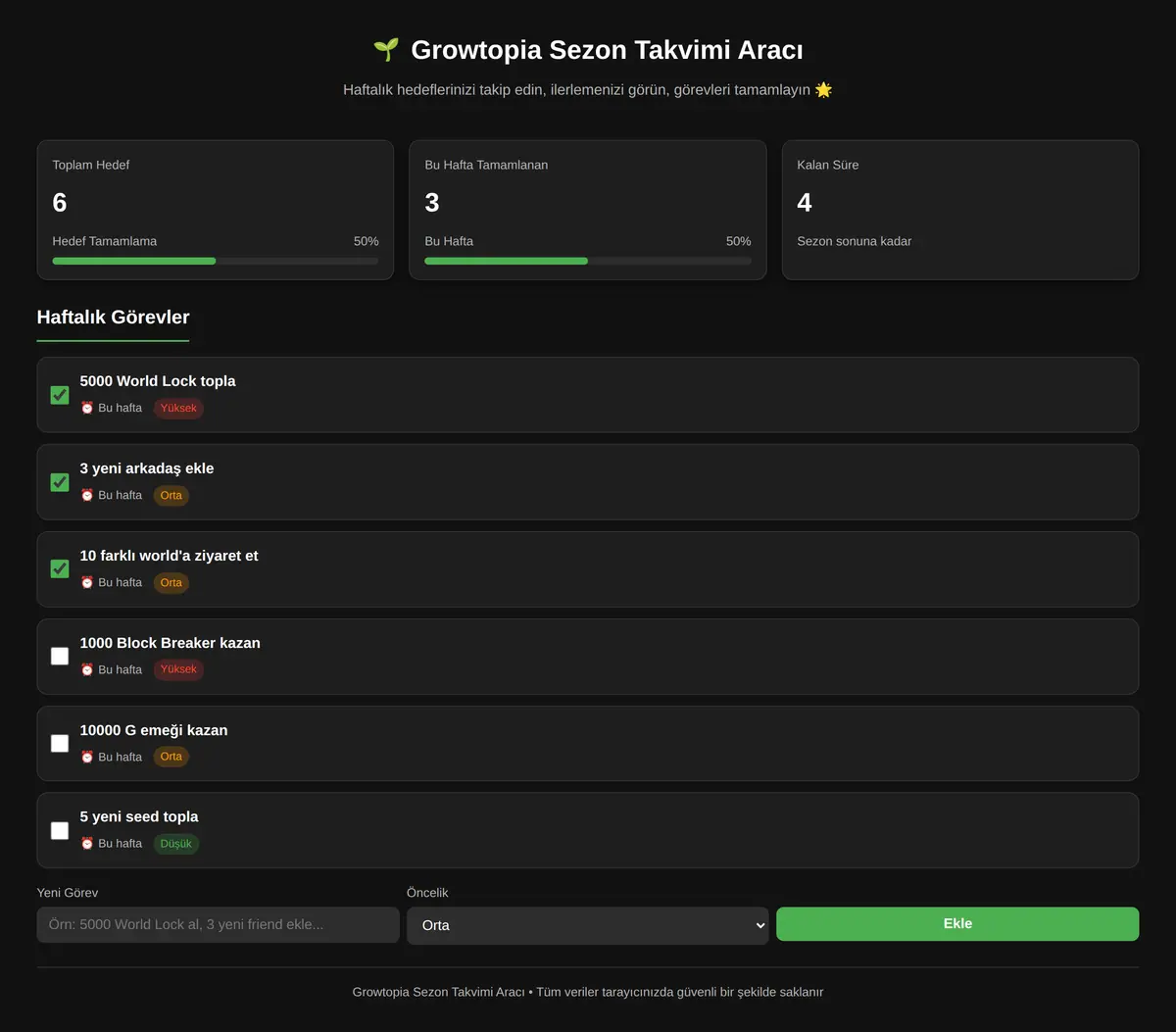The width and height of the screenshot is (1176, 1032).
Task: Click alarm clock icon on 3 yeni arkadaş task
Action: click(x=87, y=495)
